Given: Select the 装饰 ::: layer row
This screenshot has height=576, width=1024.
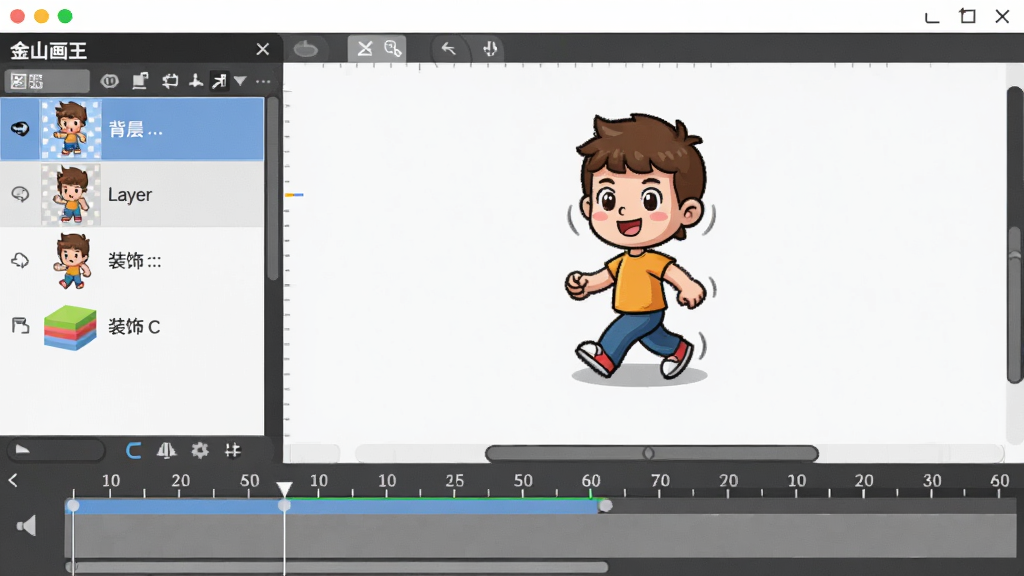Looking at the screenshot, I should coord(132,261).
